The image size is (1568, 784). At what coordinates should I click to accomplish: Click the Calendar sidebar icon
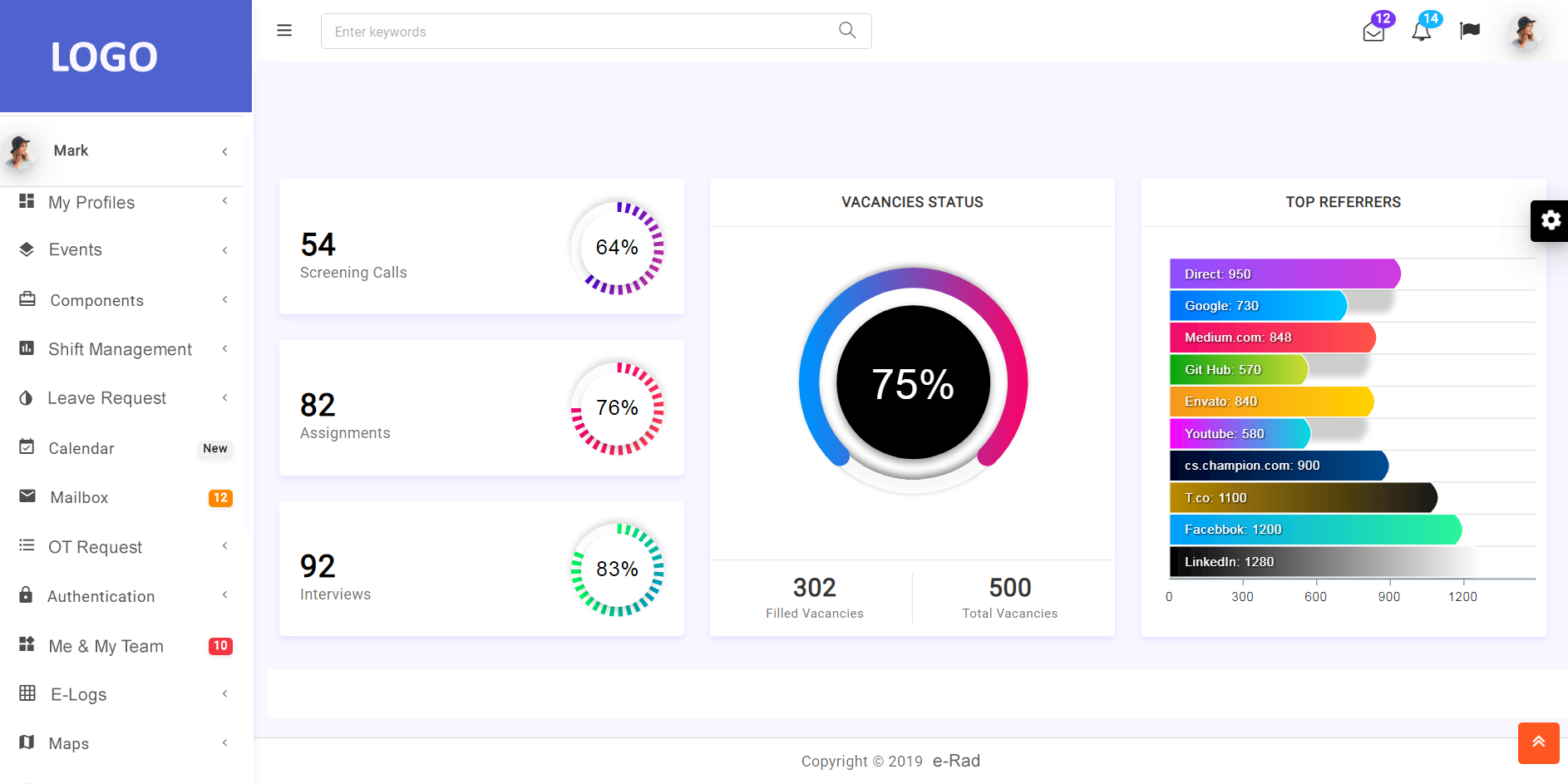click(27, 447)
